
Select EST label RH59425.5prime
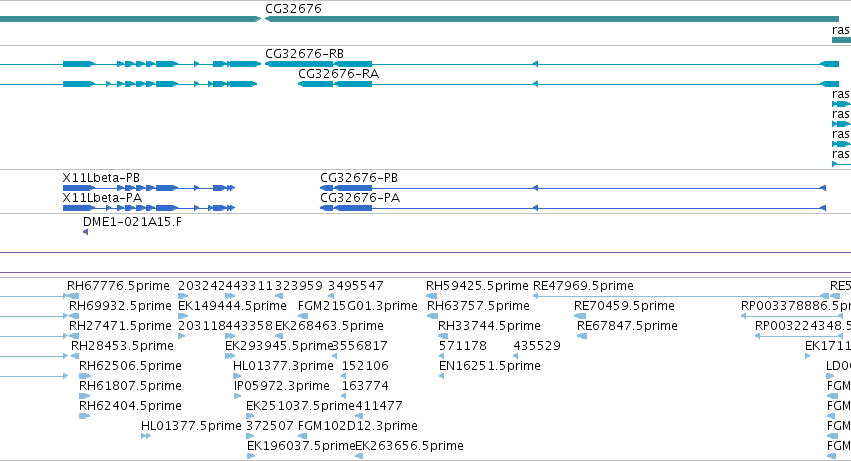(477, 286)
